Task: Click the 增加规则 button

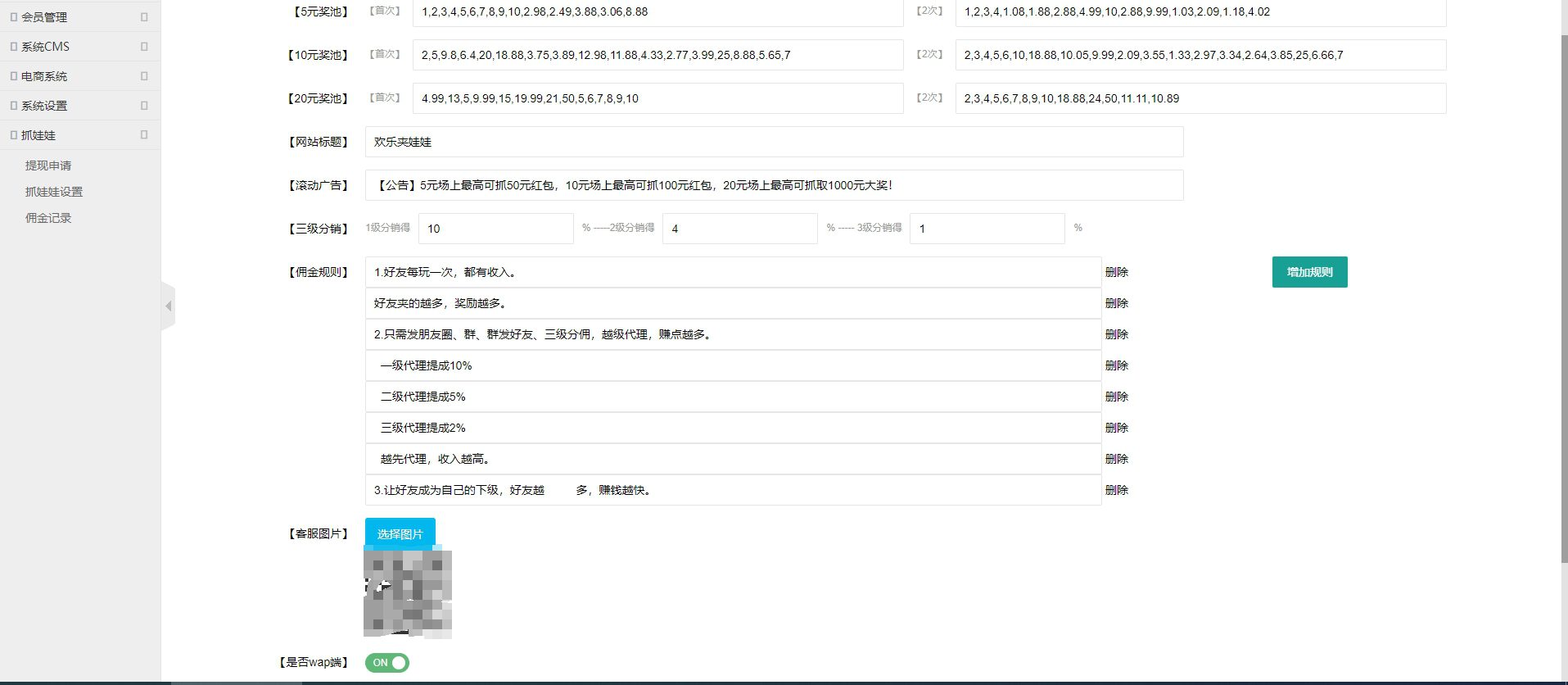Action: point(1309,272)
